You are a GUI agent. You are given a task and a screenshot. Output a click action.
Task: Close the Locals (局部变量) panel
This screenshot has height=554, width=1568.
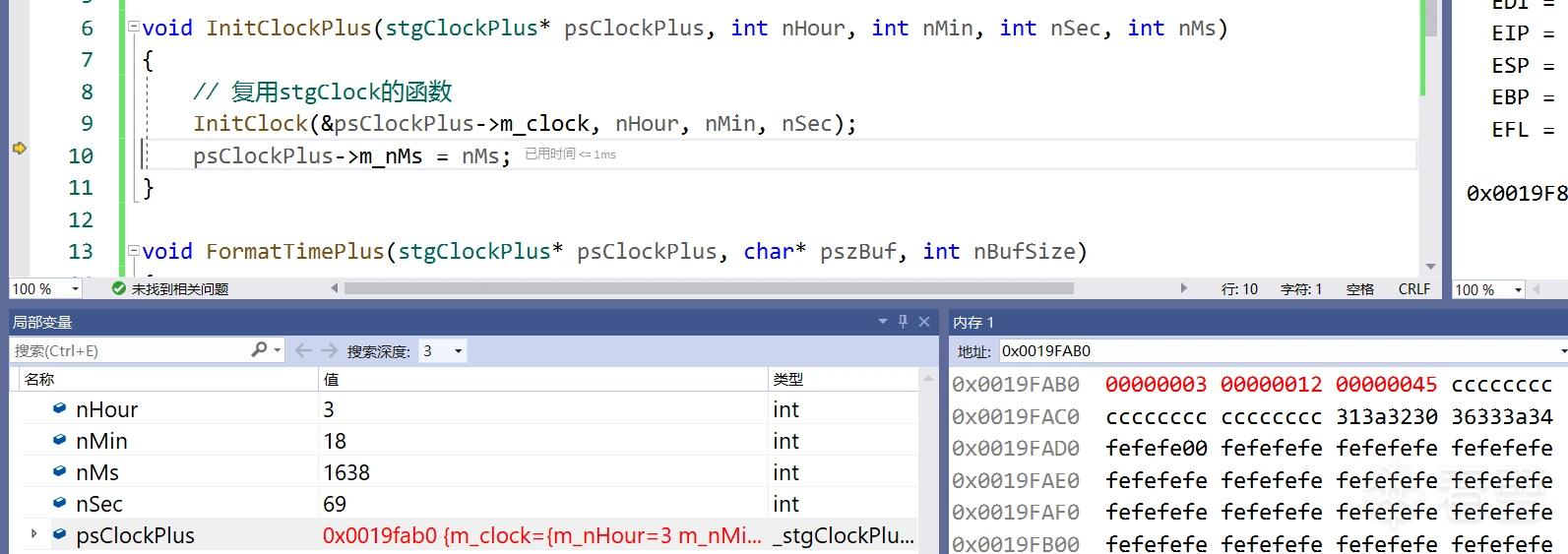pyautogui.click(x=924, y=322)
